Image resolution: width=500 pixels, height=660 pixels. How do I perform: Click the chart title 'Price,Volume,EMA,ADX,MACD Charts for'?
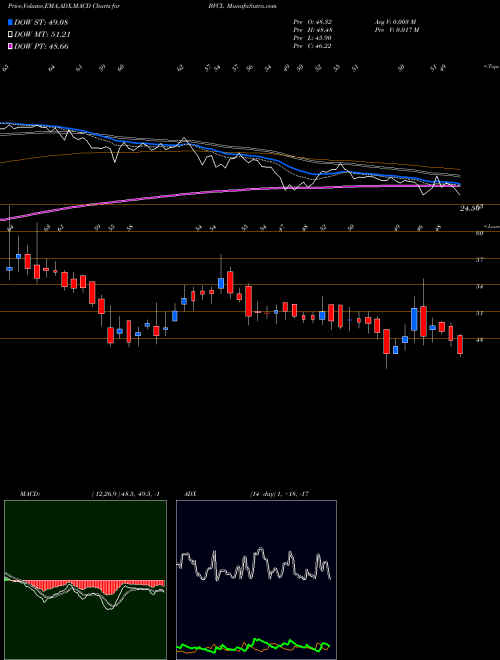[x=64, y=6]
